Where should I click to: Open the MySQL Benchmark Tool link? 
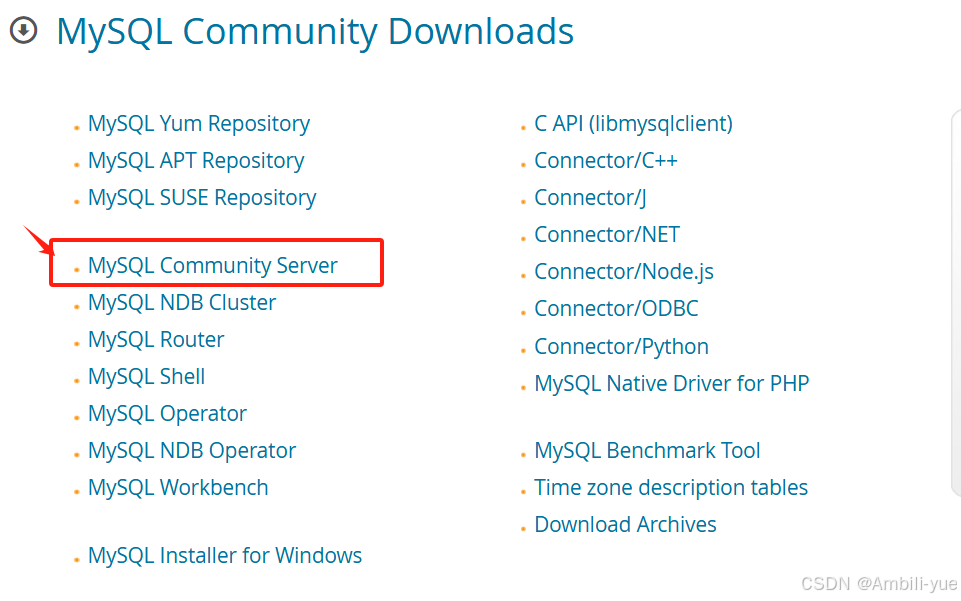tap(647, 451)
